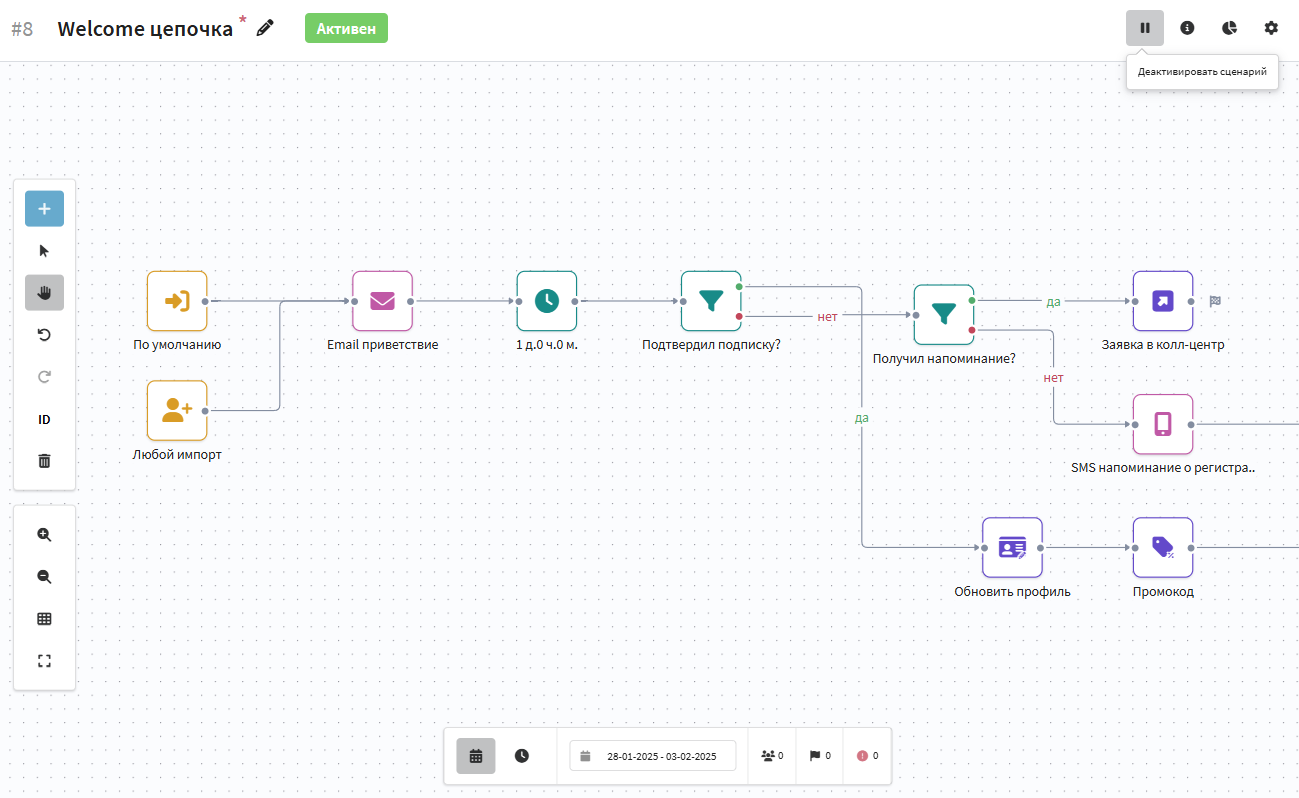Undo the last canvas change

pyautogui.click(x=44, y=335)
